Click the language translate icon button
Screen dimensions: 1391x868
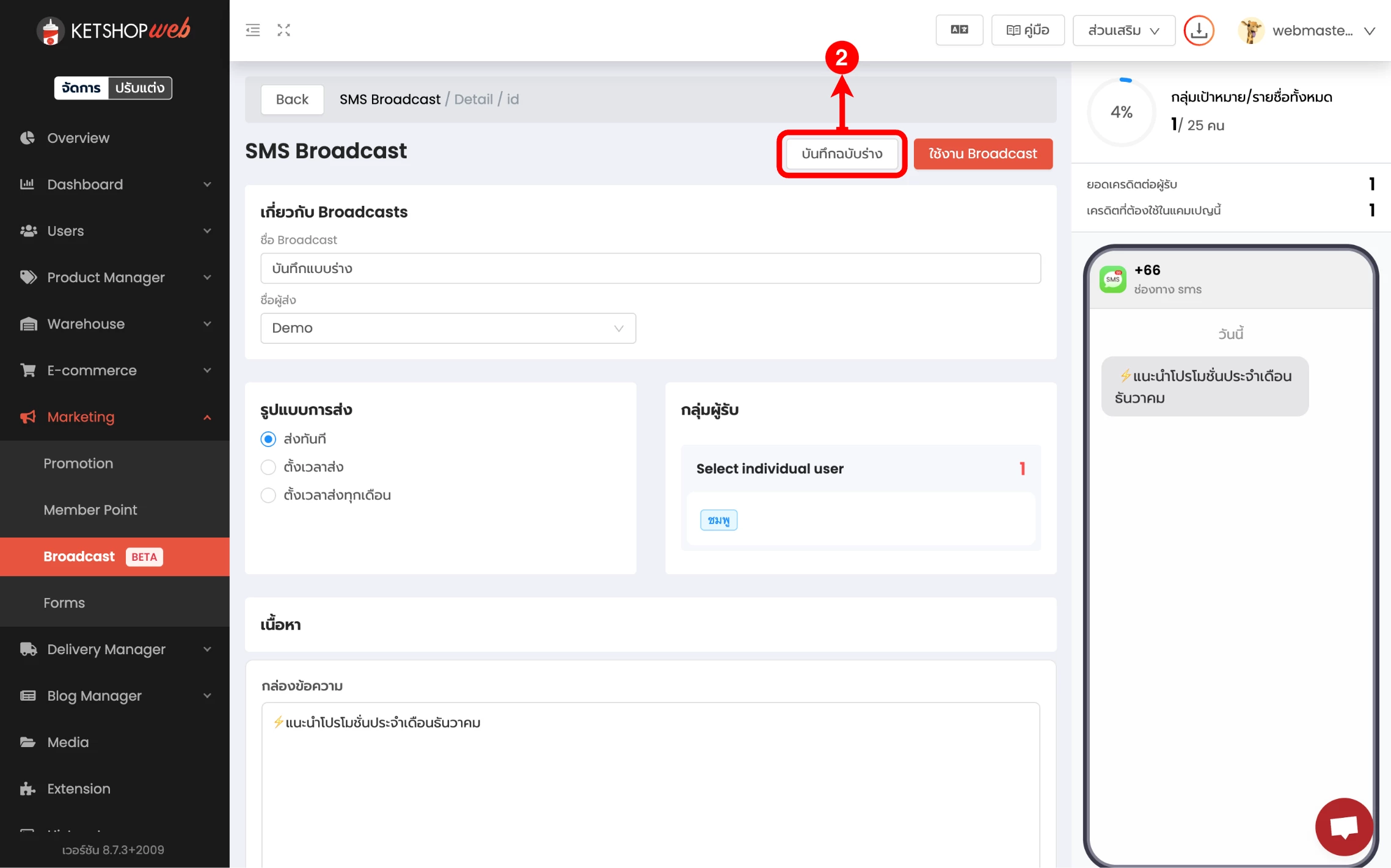tap(959, 30)
